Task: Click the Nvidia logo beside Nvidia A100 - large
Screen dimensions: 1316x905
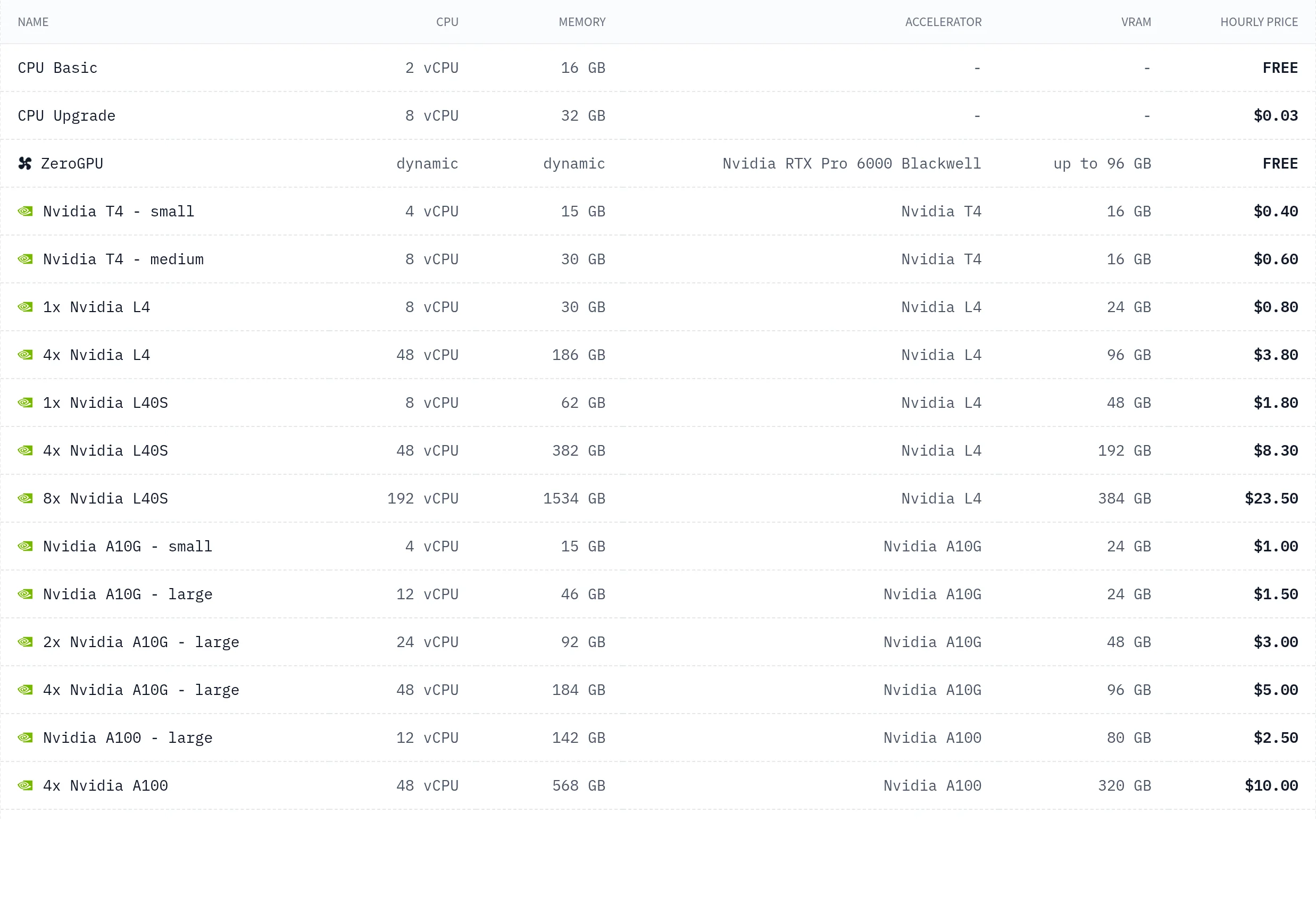Action: [25, 738]
